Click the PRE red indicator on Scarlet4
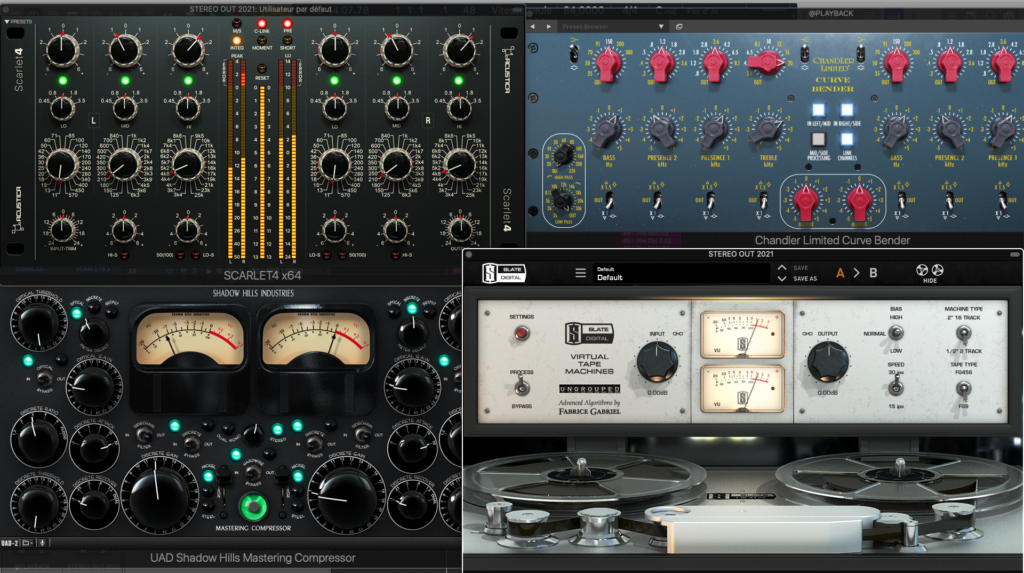Screen dimensions: 1024x573 point(287,24)
